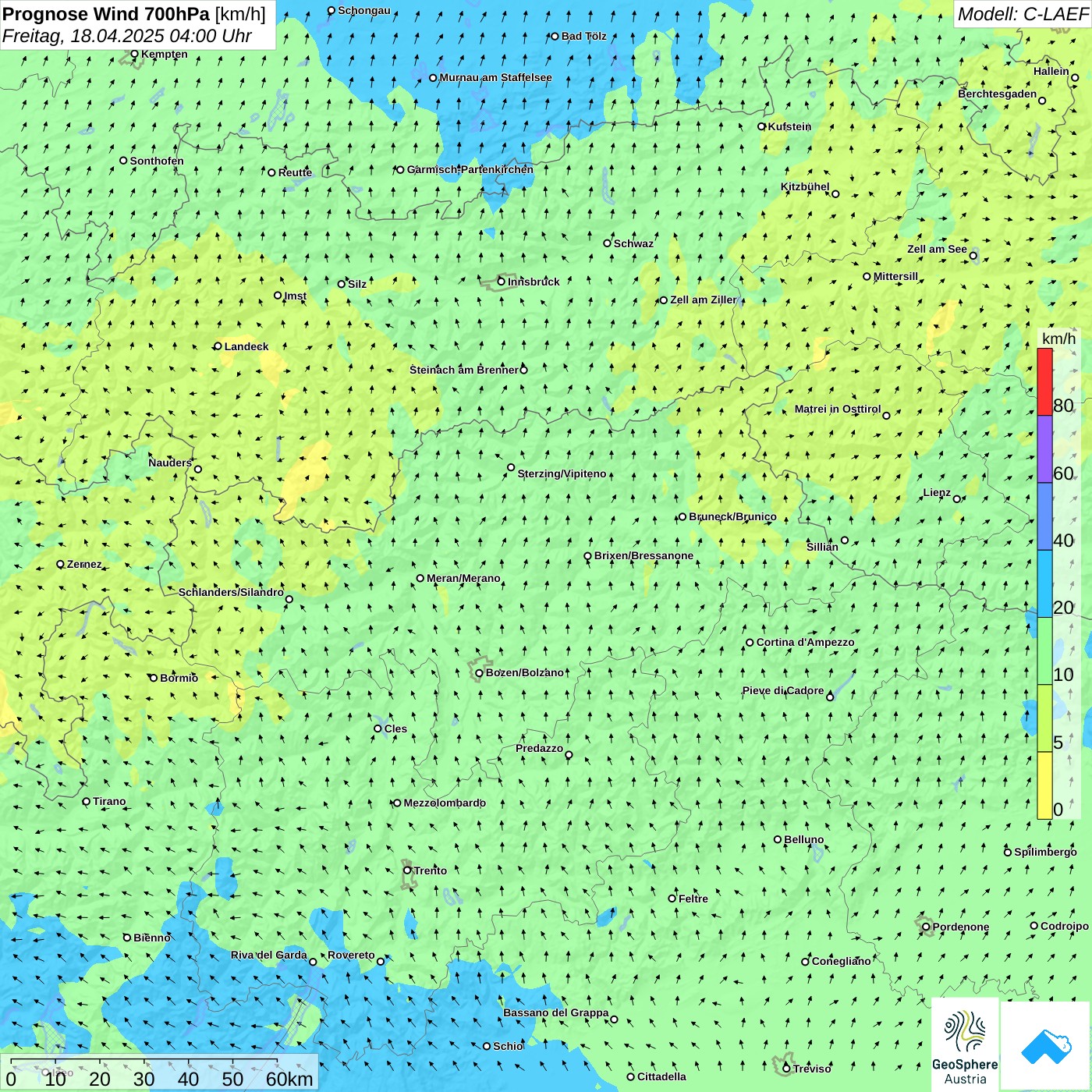
Task: Select the Tirano city label
Action: (109, 801)
